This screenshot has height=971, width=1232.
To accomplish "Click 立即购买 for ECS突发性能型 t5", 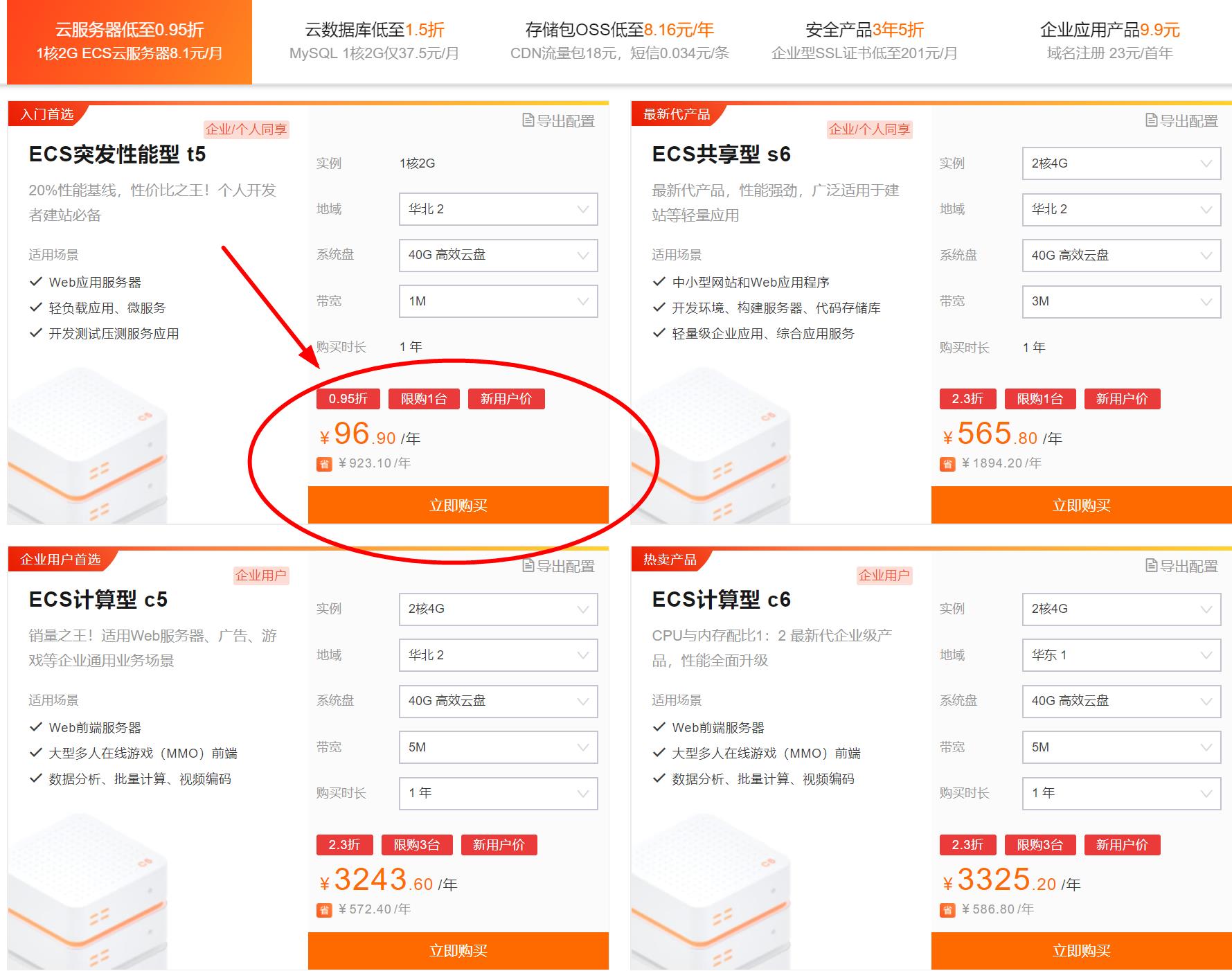I will [x=458, y=505].
